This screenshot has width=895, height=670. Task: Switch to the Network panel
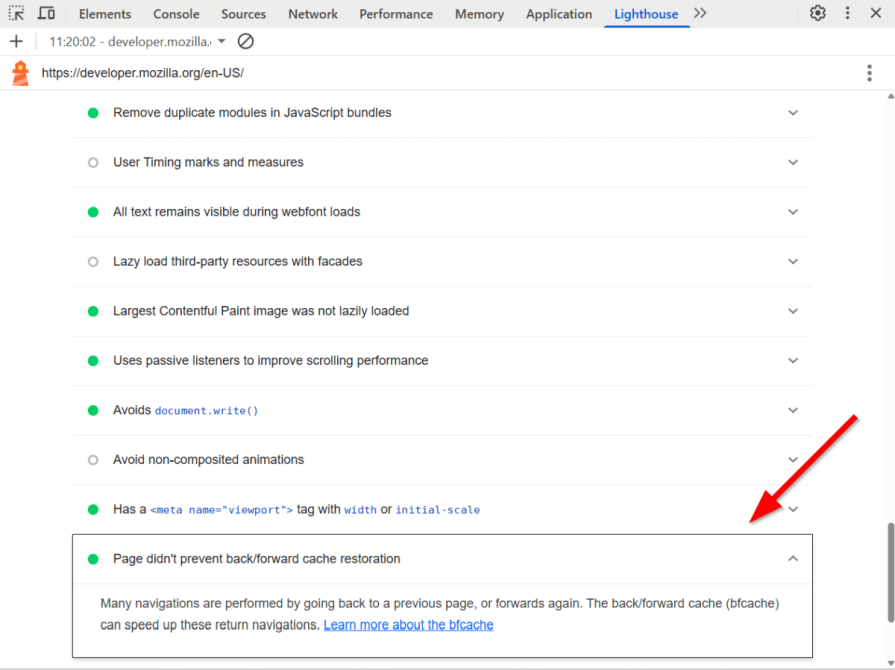tap(312, 13)
